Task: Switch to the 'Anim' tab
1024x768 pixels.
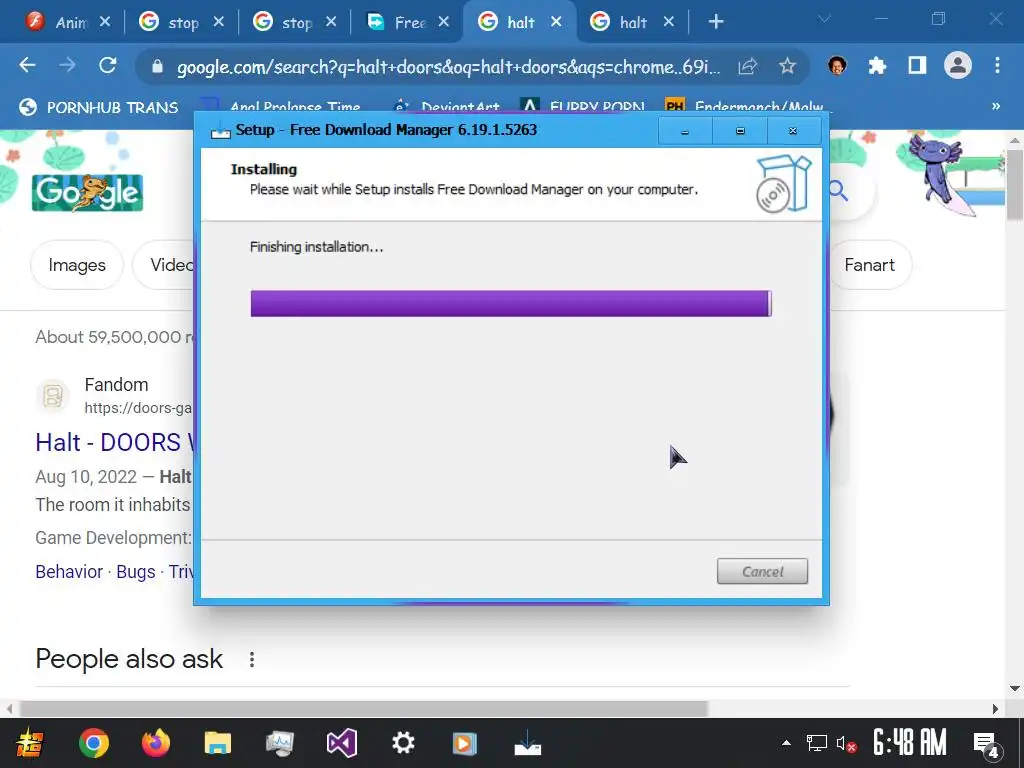Action: pyautogui.click(x=57, y=22)
